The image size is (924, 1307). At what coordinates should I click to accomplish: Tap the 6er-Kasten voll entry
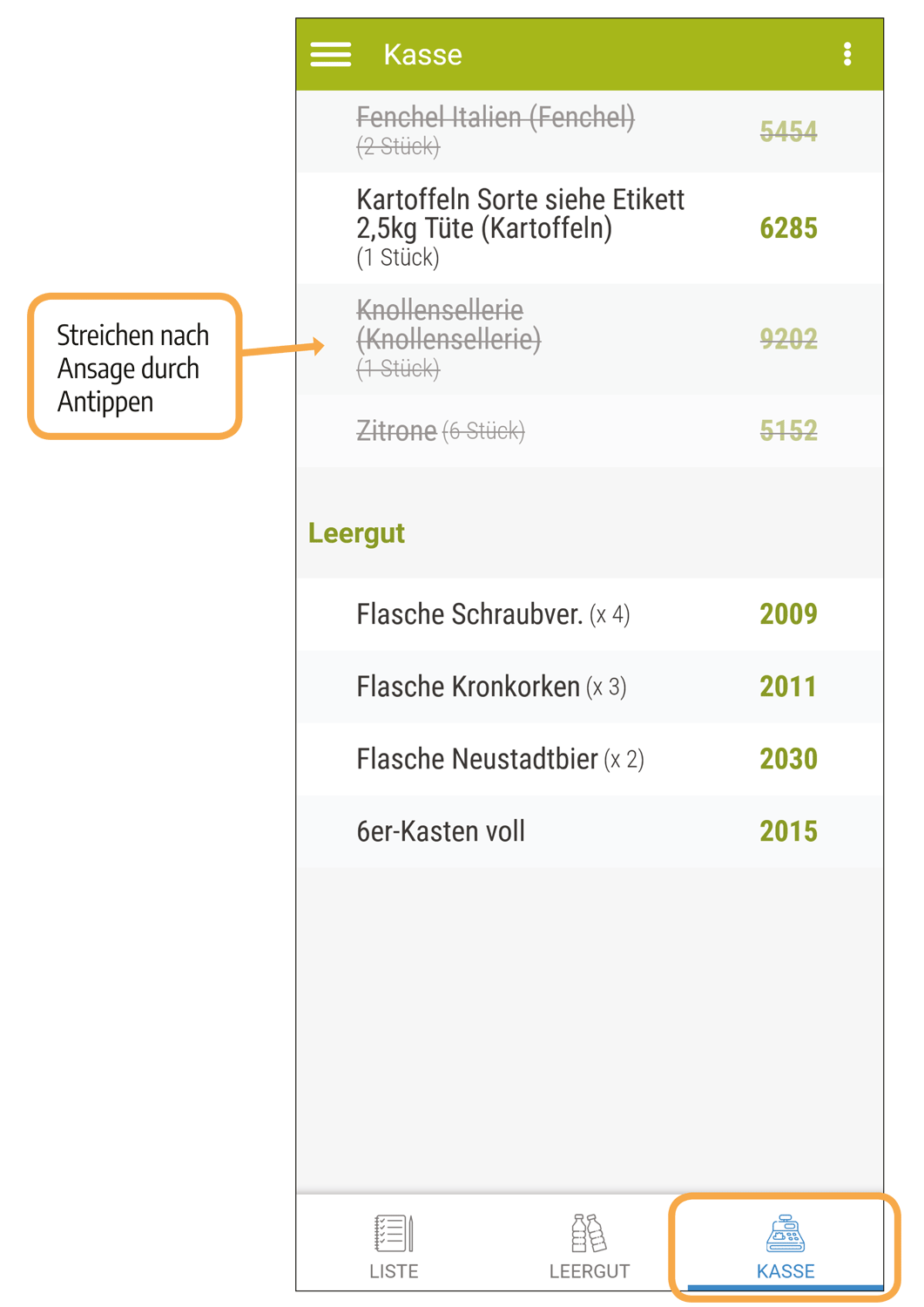click(x=590, y=831)
